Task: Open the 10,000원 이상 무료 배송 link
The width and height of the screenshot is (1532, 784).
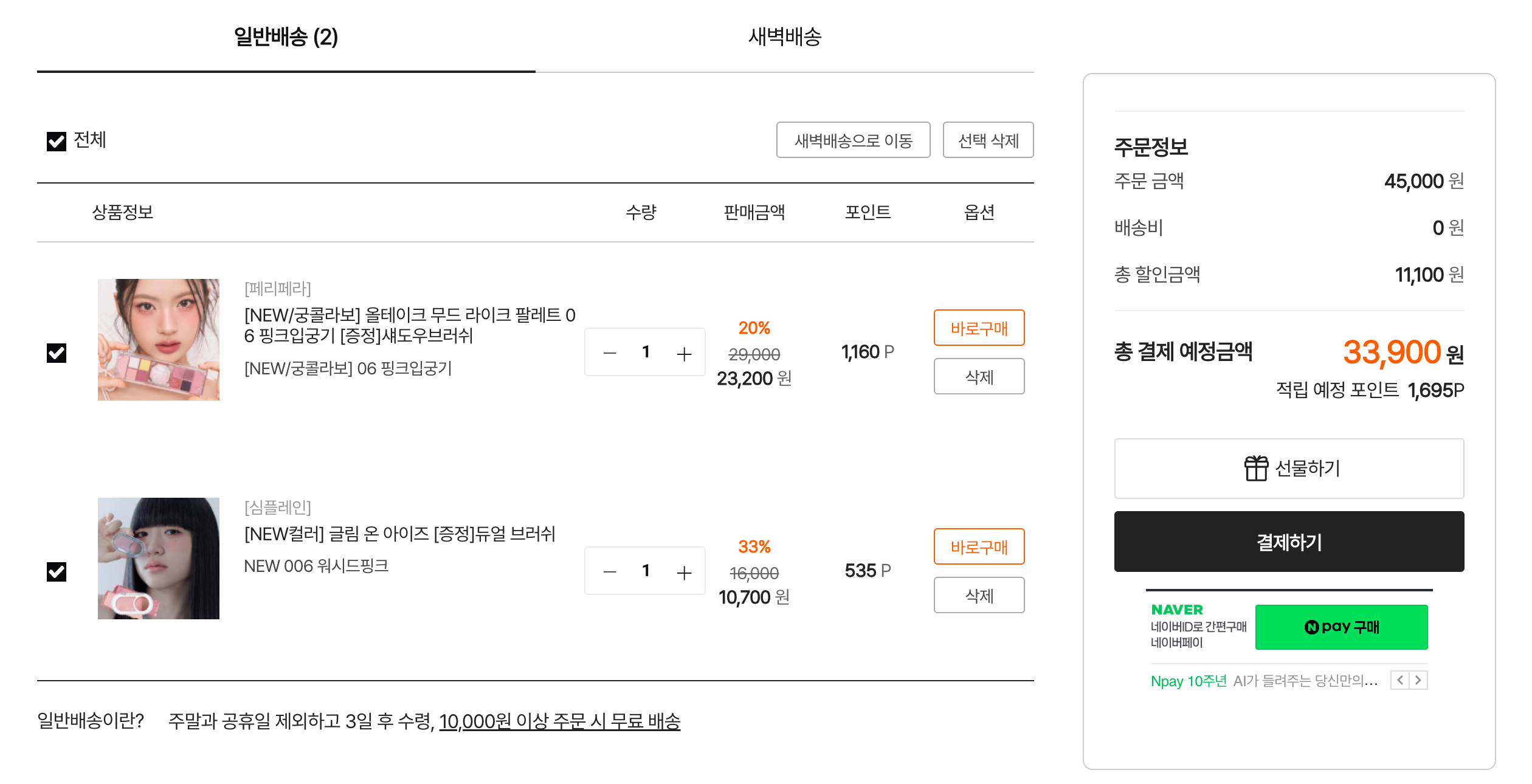Action: coord(559,721)
